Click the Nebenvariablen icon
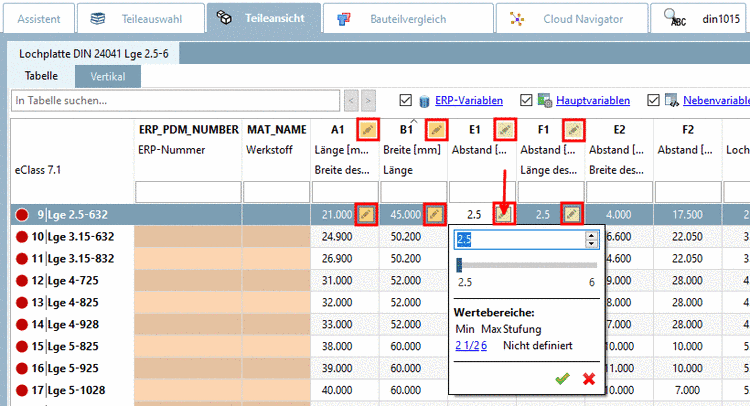 click(x=672, y=100)
